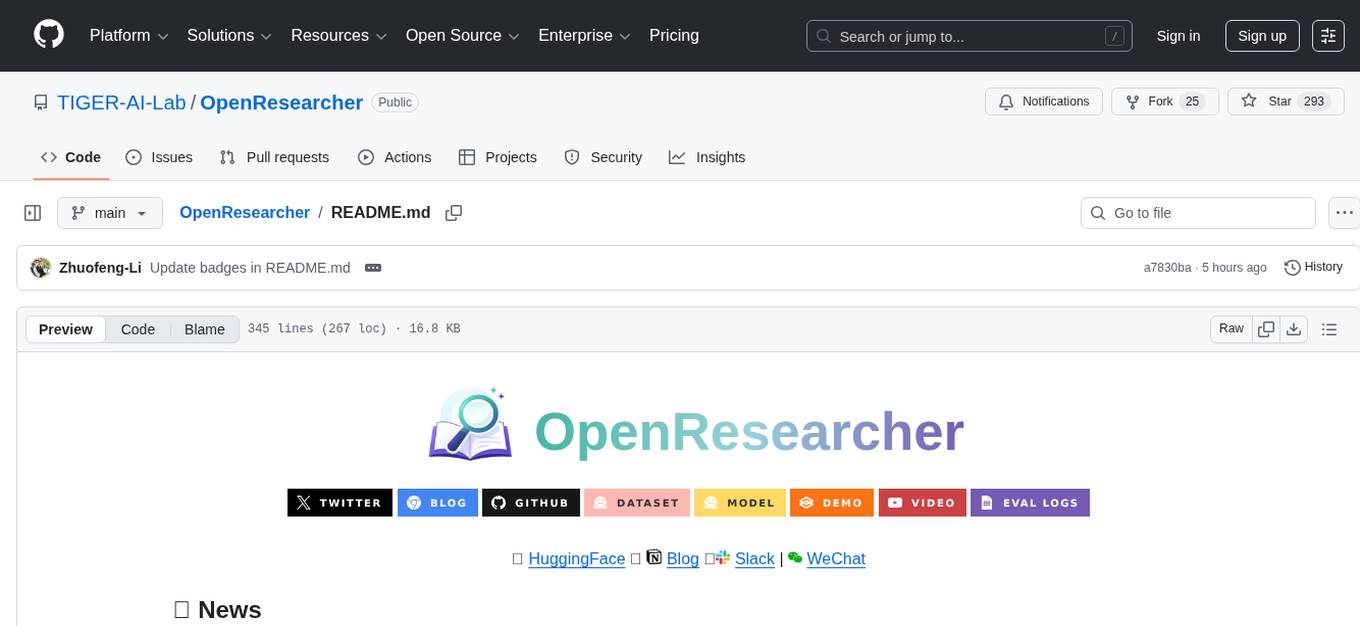Click the Sign up button

pyautogui.click(x=1261, y=35)
